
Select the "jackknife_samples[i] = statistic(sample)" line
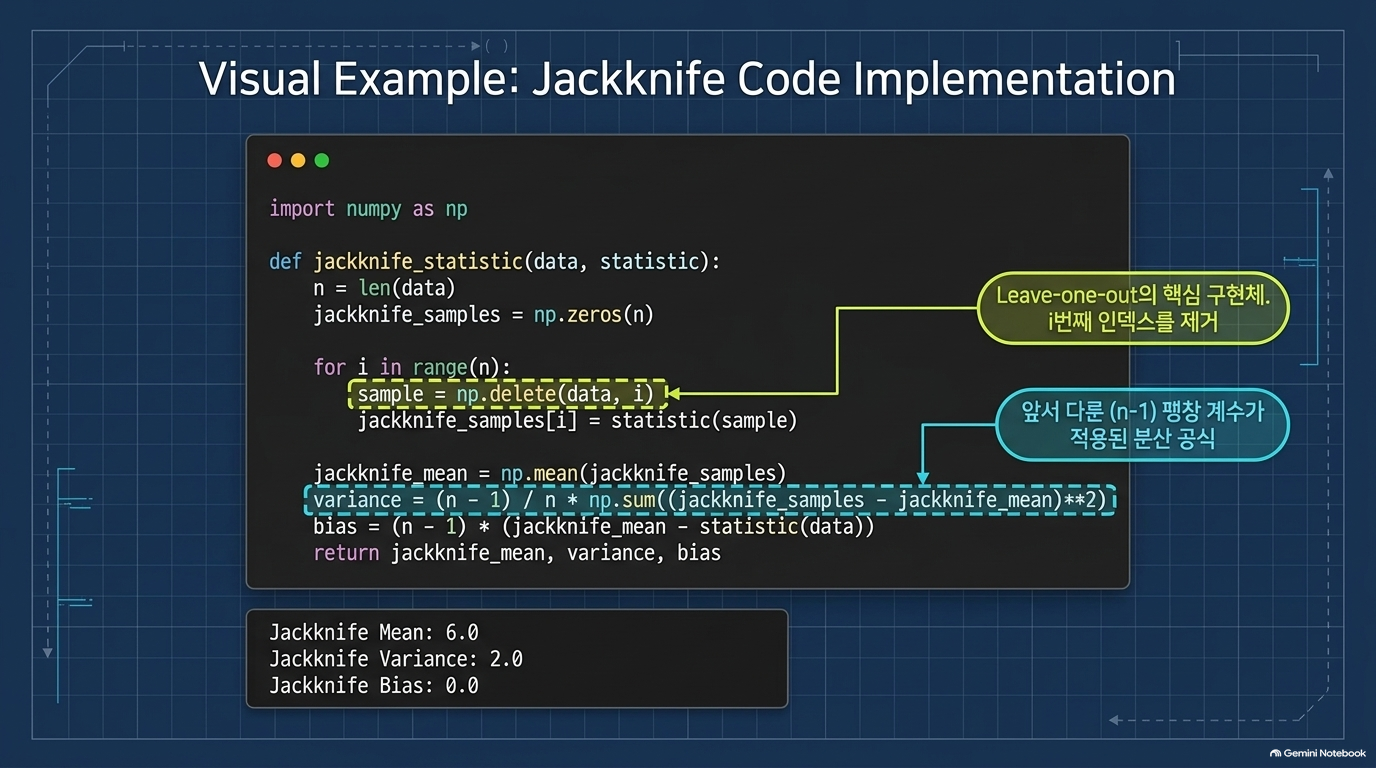coord(577,420)
